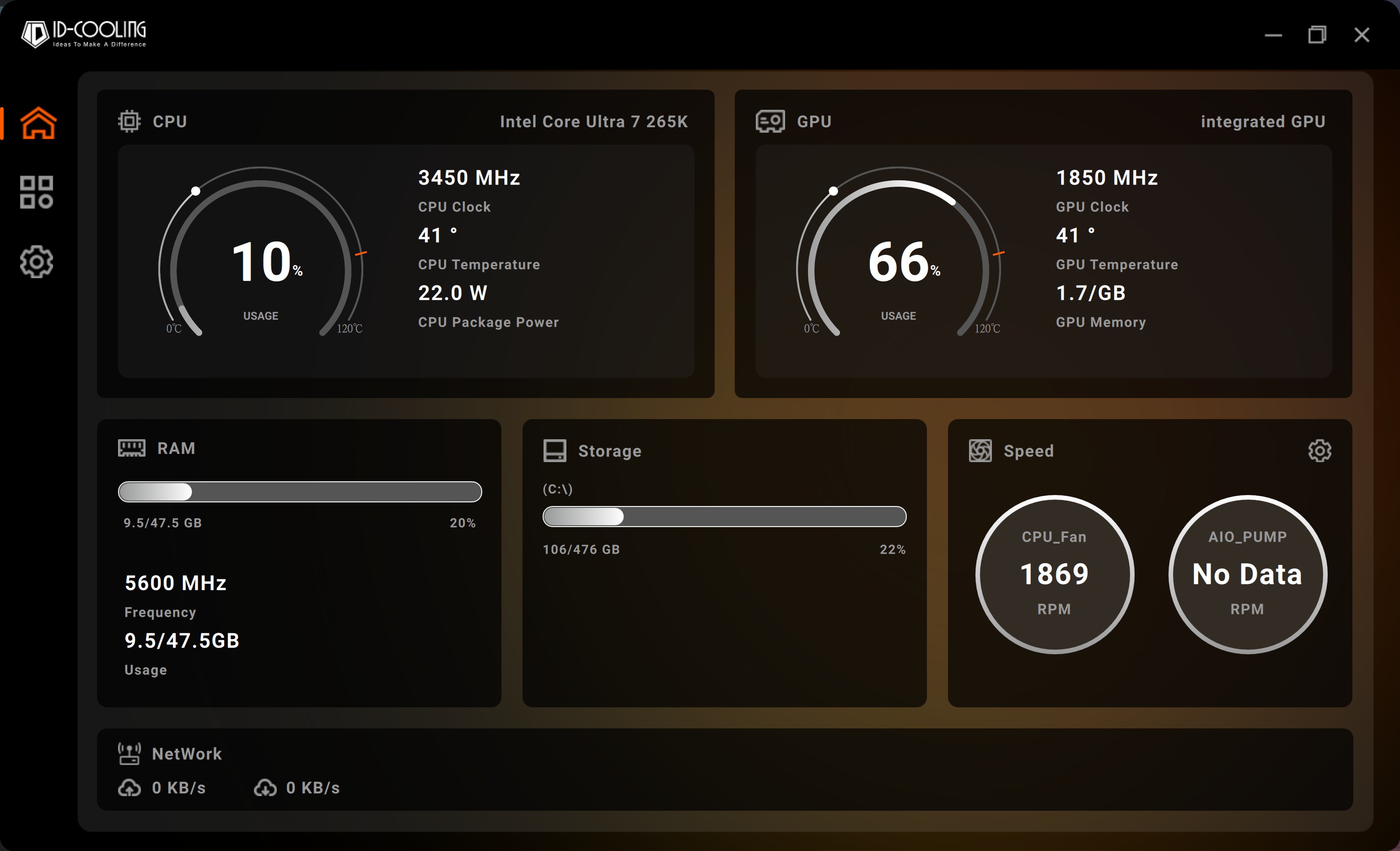Click the Speed fan icon
This screenshot has height=851, width=1400.
pyautogui.click(x=980, y=451)
